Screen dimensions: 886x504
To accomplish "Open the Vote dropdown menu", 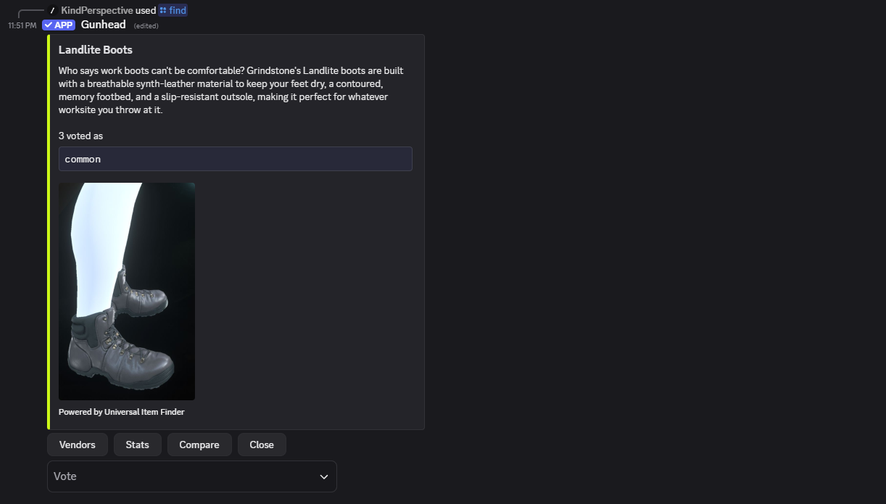I will pos(192,476).
